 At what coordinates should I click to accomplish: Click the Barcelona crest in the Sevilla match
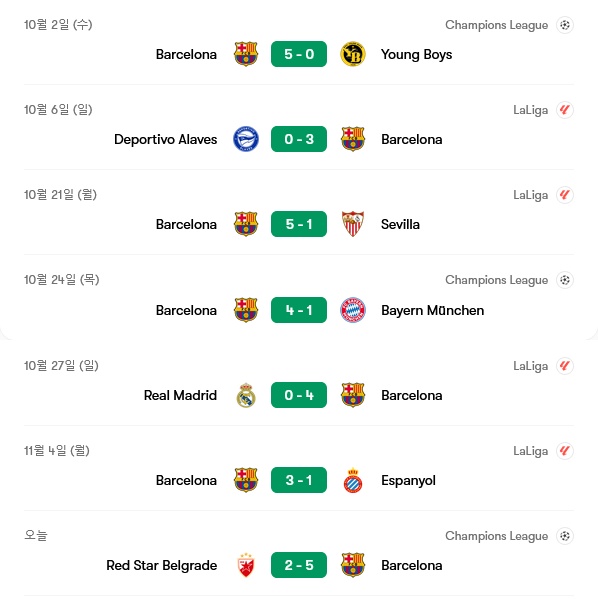(246, 224)
